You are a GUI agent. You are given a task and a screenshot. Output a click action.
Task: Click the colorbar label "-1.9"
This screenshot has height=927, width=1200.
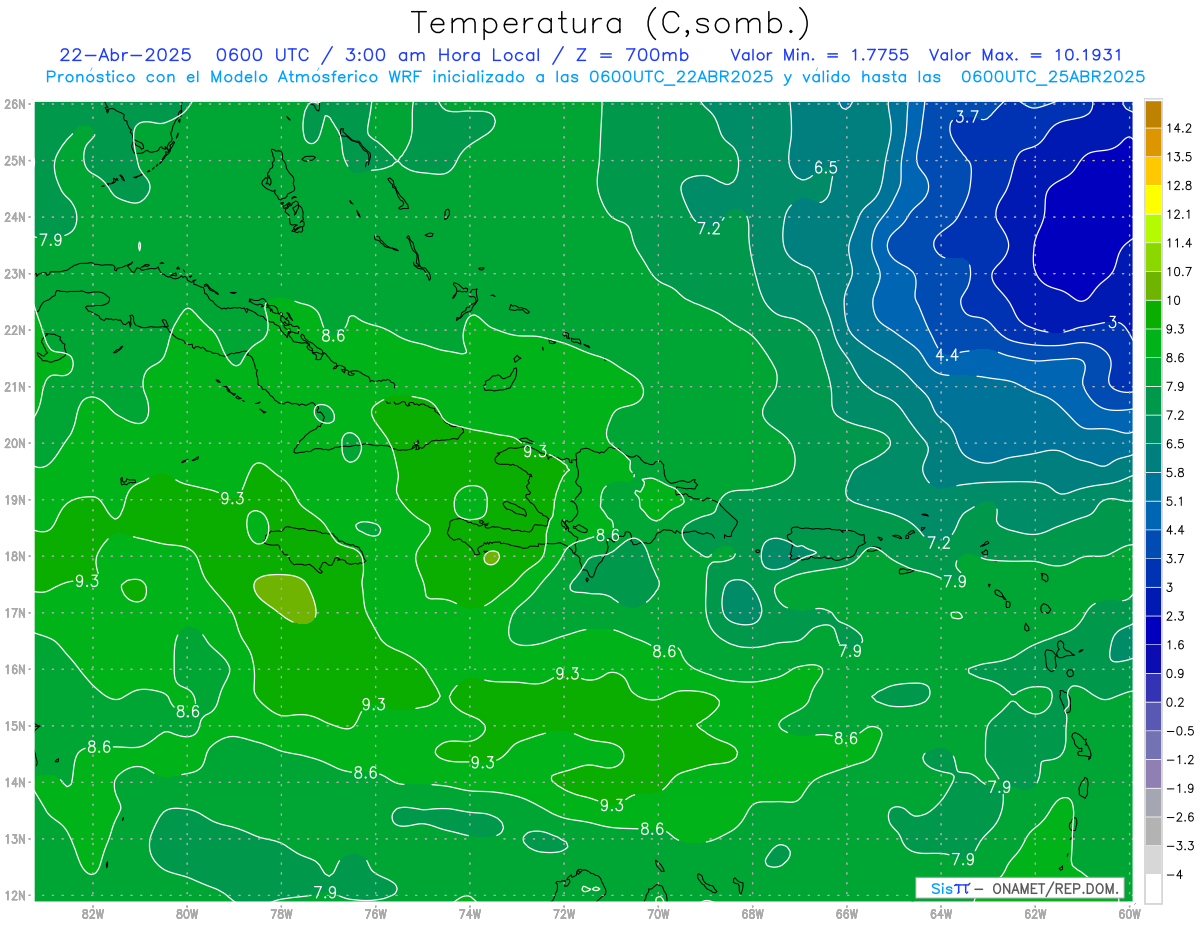click(1178, 788)
